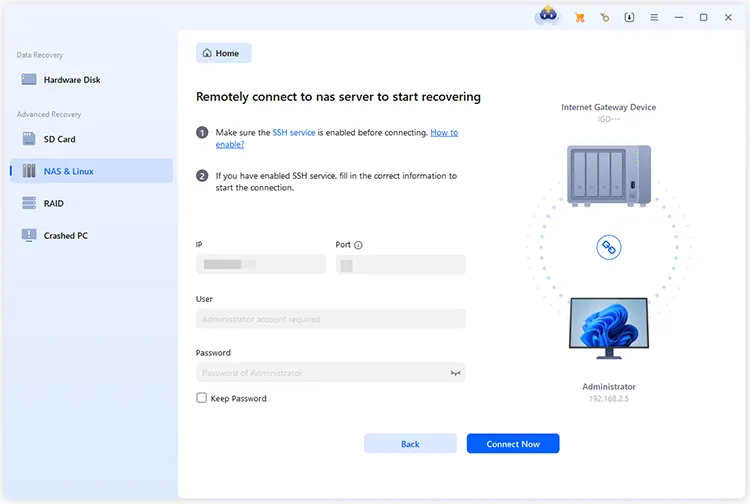The width and height of the screenshot is (750, 504).
Task: Click the home icon in Home button
Action: (207, 53)
